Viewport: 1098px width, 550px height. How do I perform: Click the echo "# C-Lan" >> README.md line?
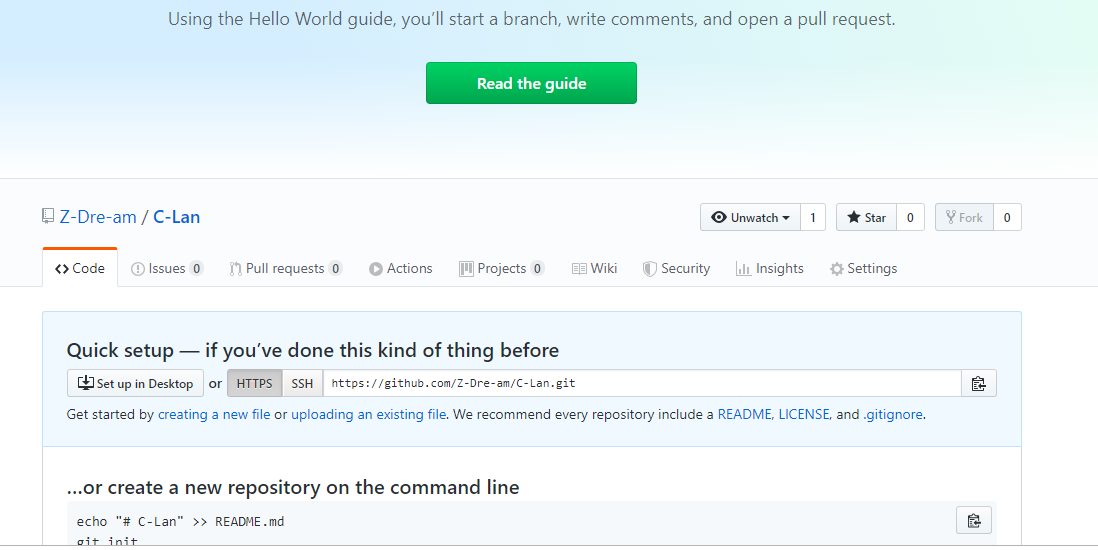pos(181,521)
